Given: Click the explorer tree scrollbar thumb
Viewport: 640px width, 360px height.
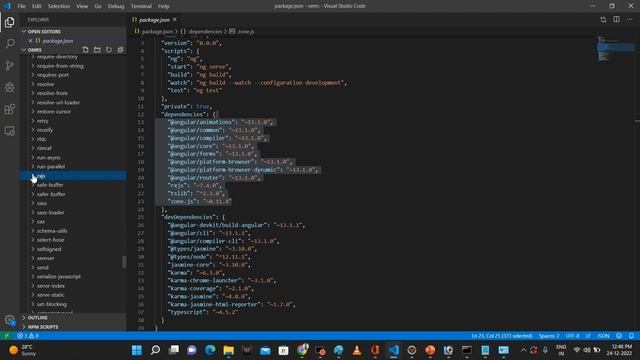Looking at the screenshot, I should [x=124, y=262].
